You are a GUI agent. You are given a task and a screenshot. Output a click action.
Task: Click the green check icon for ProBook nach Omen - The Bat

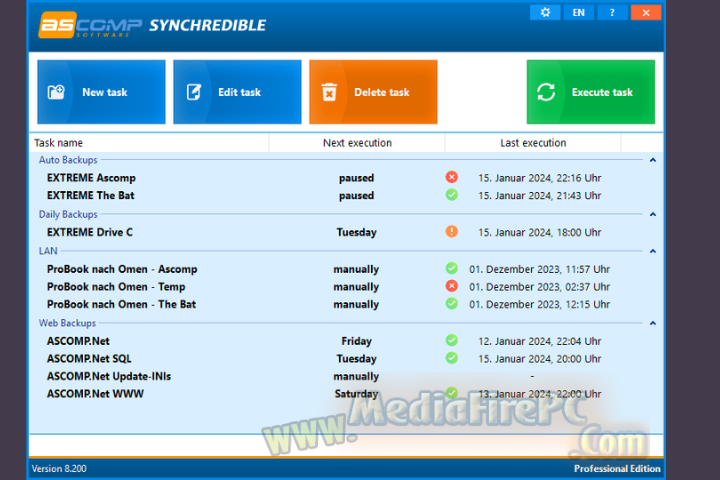[x=452, y=303]
